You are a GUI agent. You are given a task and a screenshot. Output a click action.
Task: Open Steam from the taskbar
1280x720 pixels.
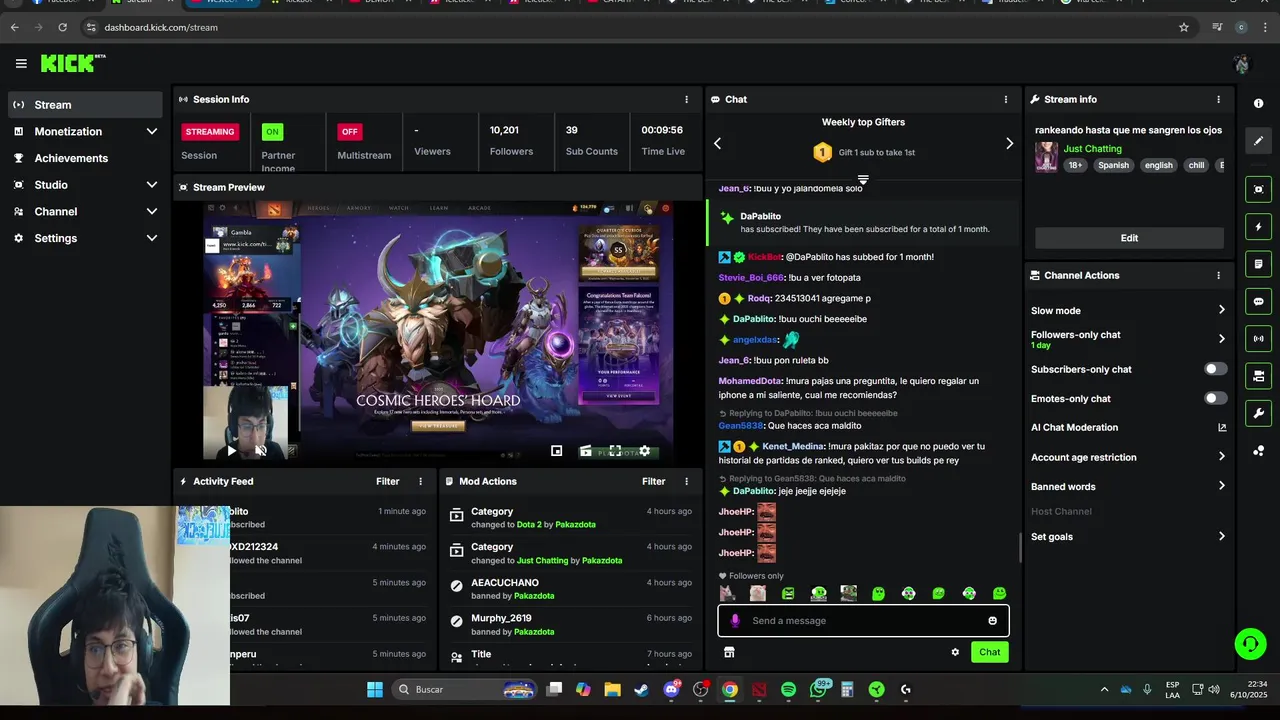coord(641,689)
